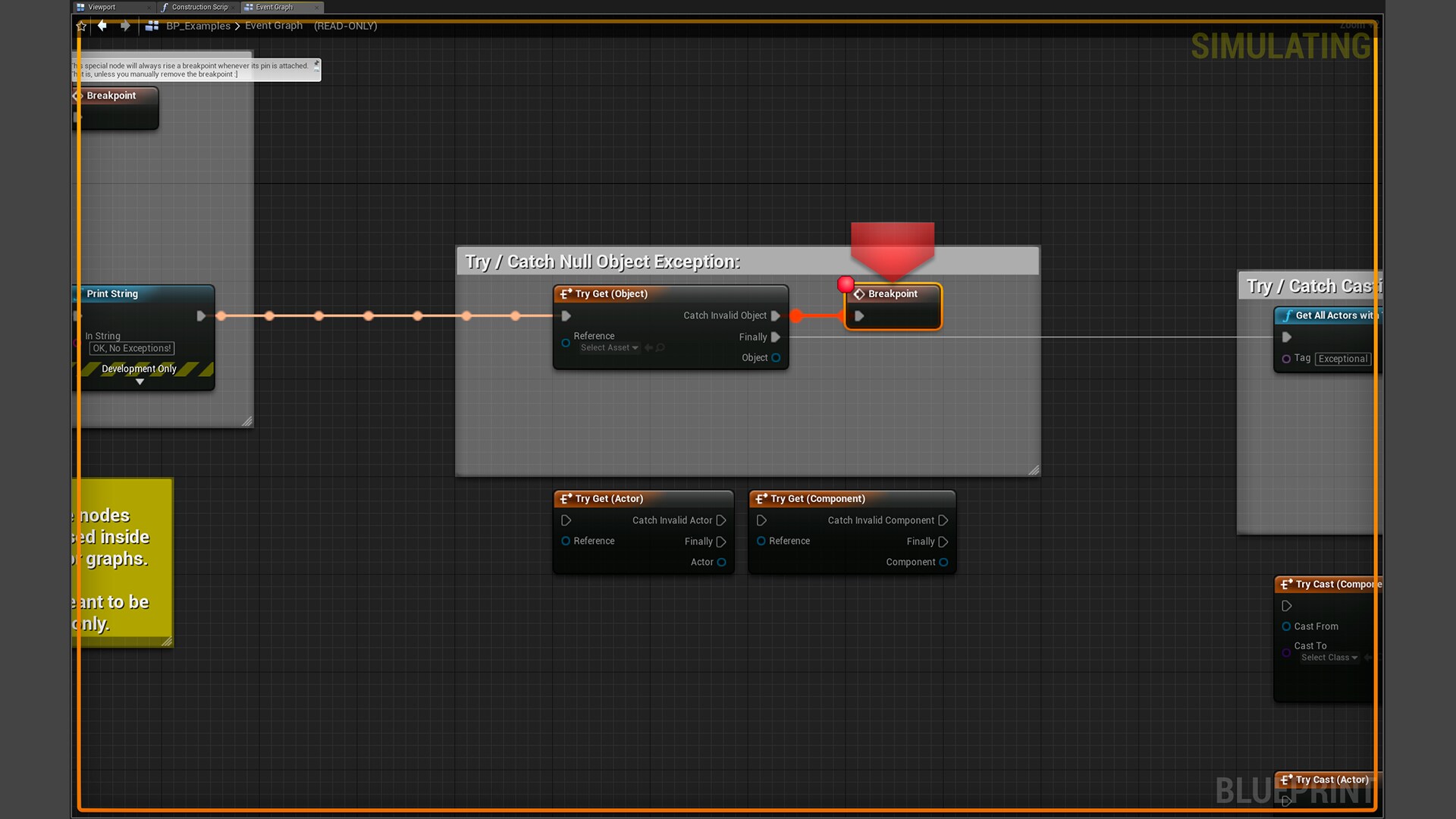Screen dimensions: 1456x819
Task: Click the red breakpoint indicator dot
Action: pos(846,284)
